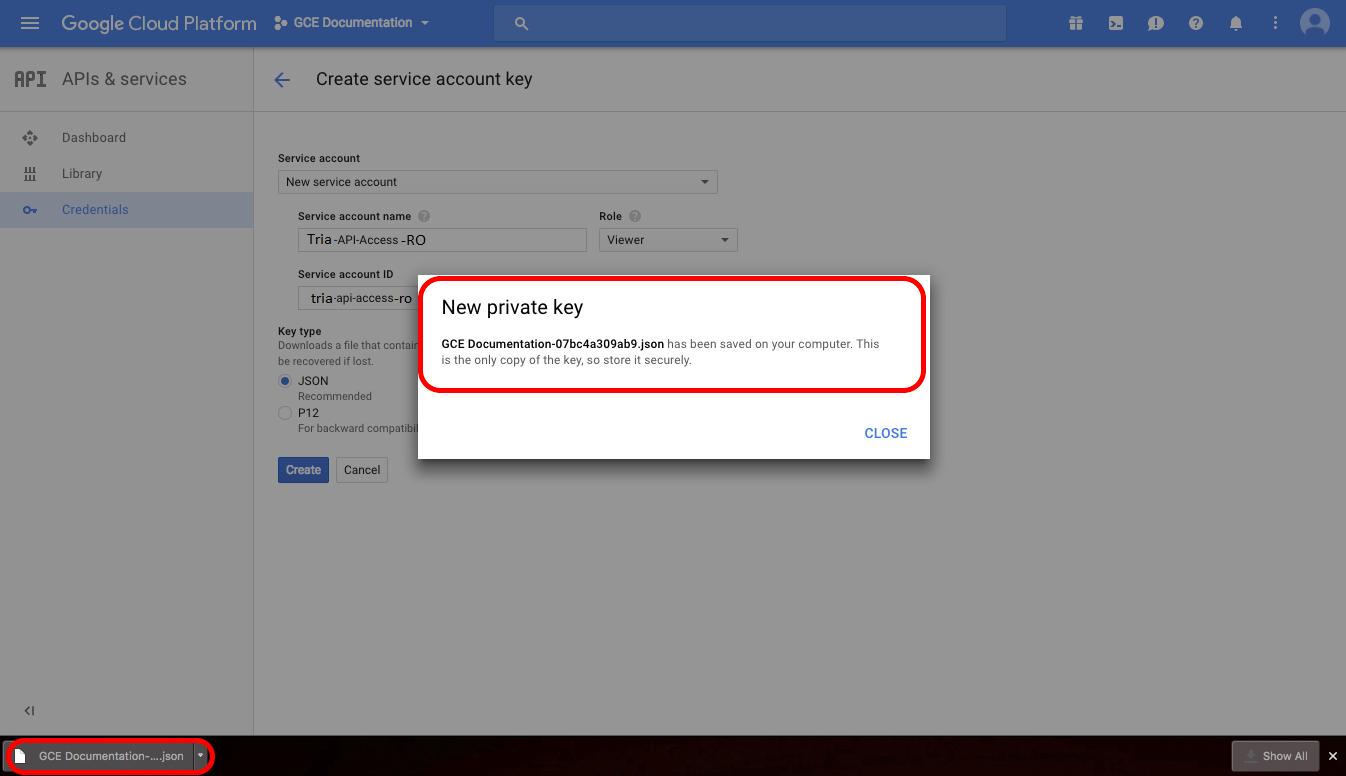Click CLOSE in the private key dialog
This screenshot has height=776, width=1346.
pos(886,433)
